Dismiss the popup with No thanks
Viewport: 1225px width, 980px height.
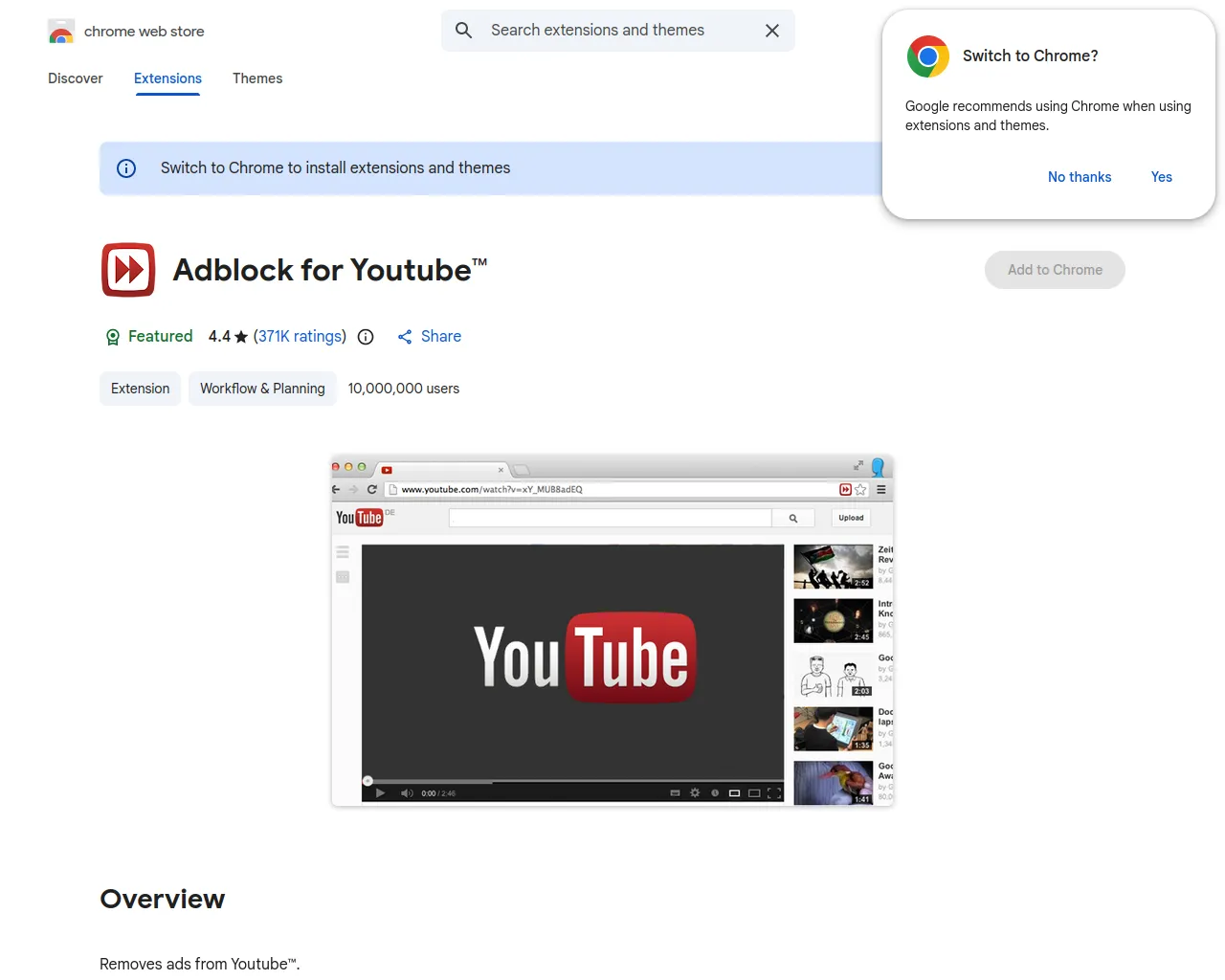click(x=1080, y=177)
